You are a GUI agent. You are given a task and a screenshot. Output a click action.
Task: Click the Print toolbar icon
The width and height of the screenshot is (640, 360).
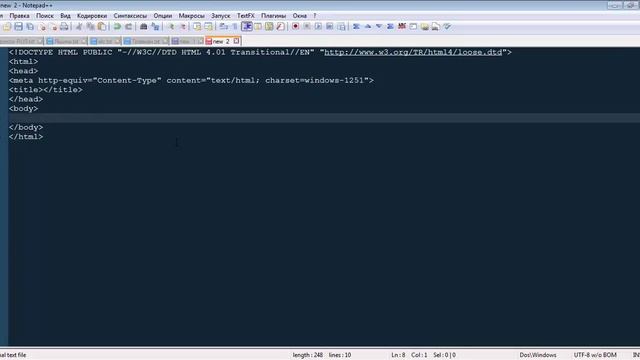(x=64, y=27)
